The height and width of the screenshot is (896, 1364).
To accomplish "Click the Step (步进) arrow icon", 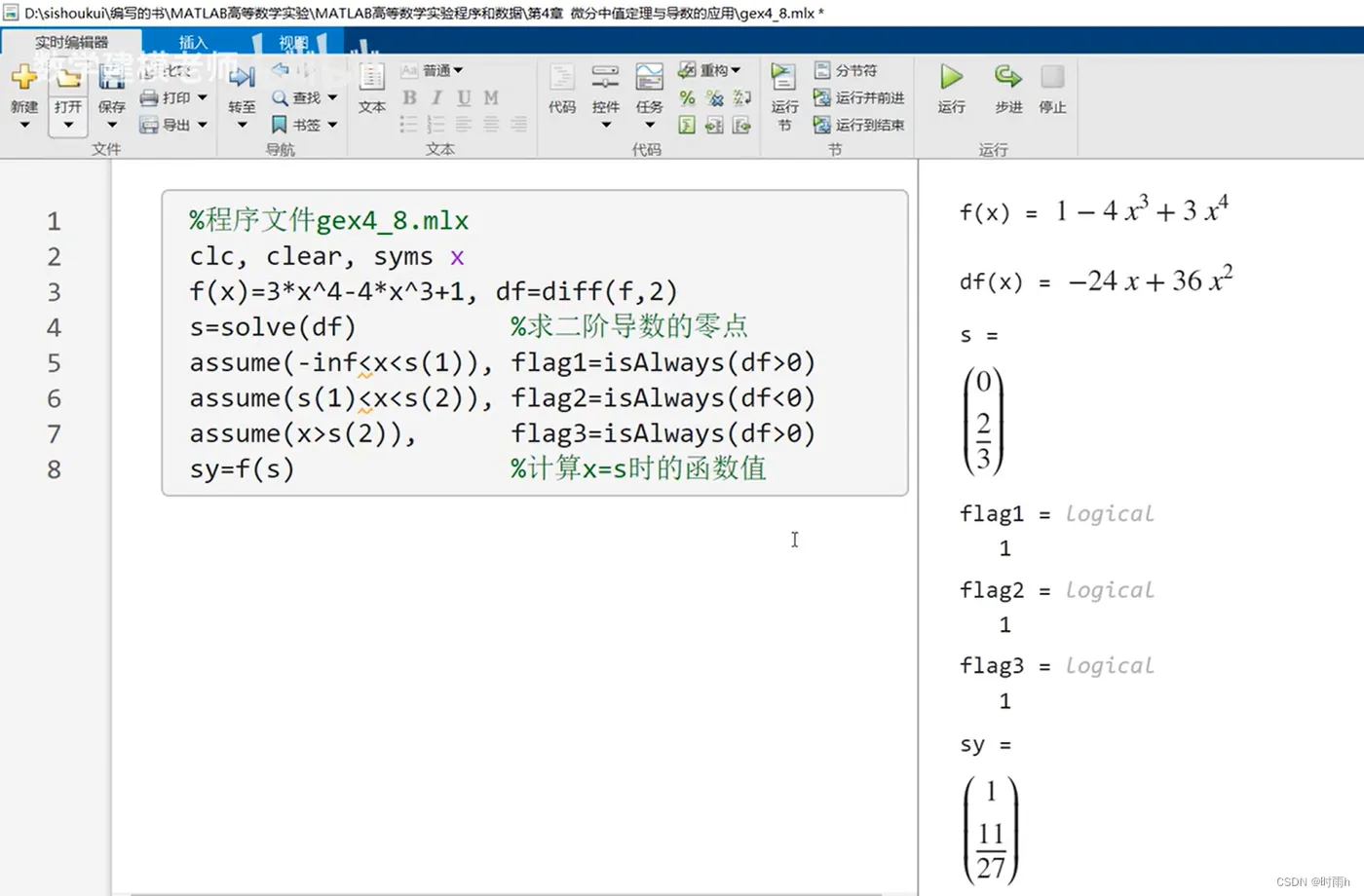I will click(x=1008, y=77).
